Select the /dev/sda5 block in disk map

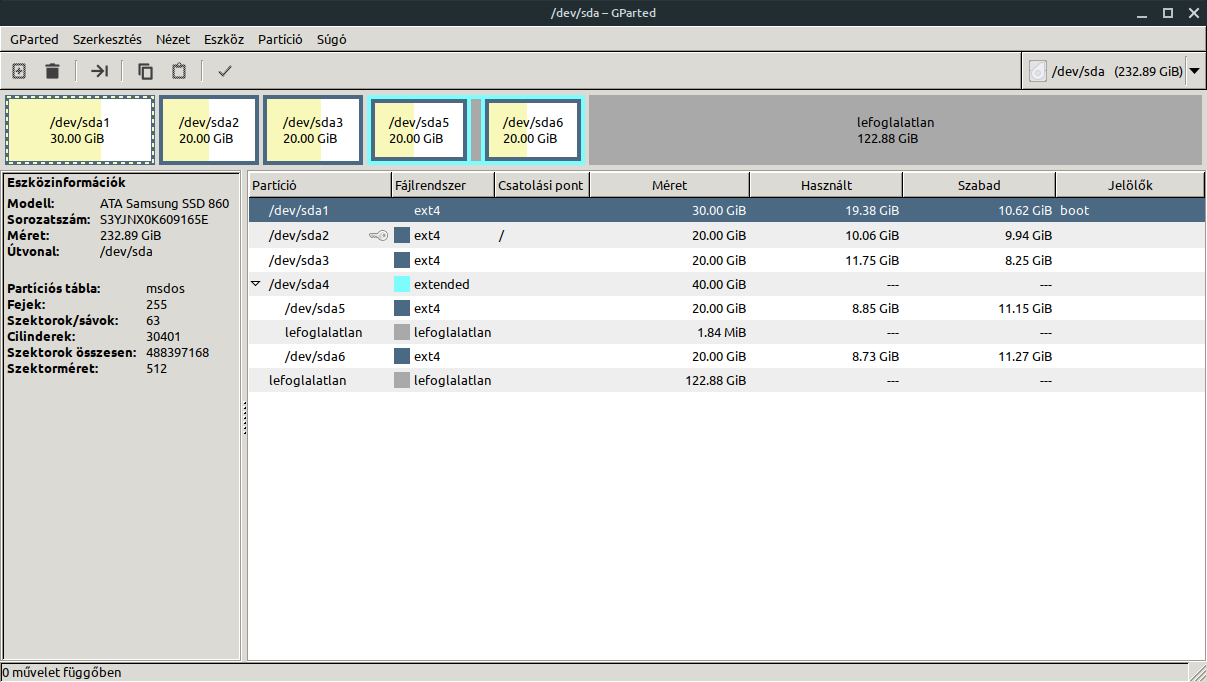click(x=419, y=130)
